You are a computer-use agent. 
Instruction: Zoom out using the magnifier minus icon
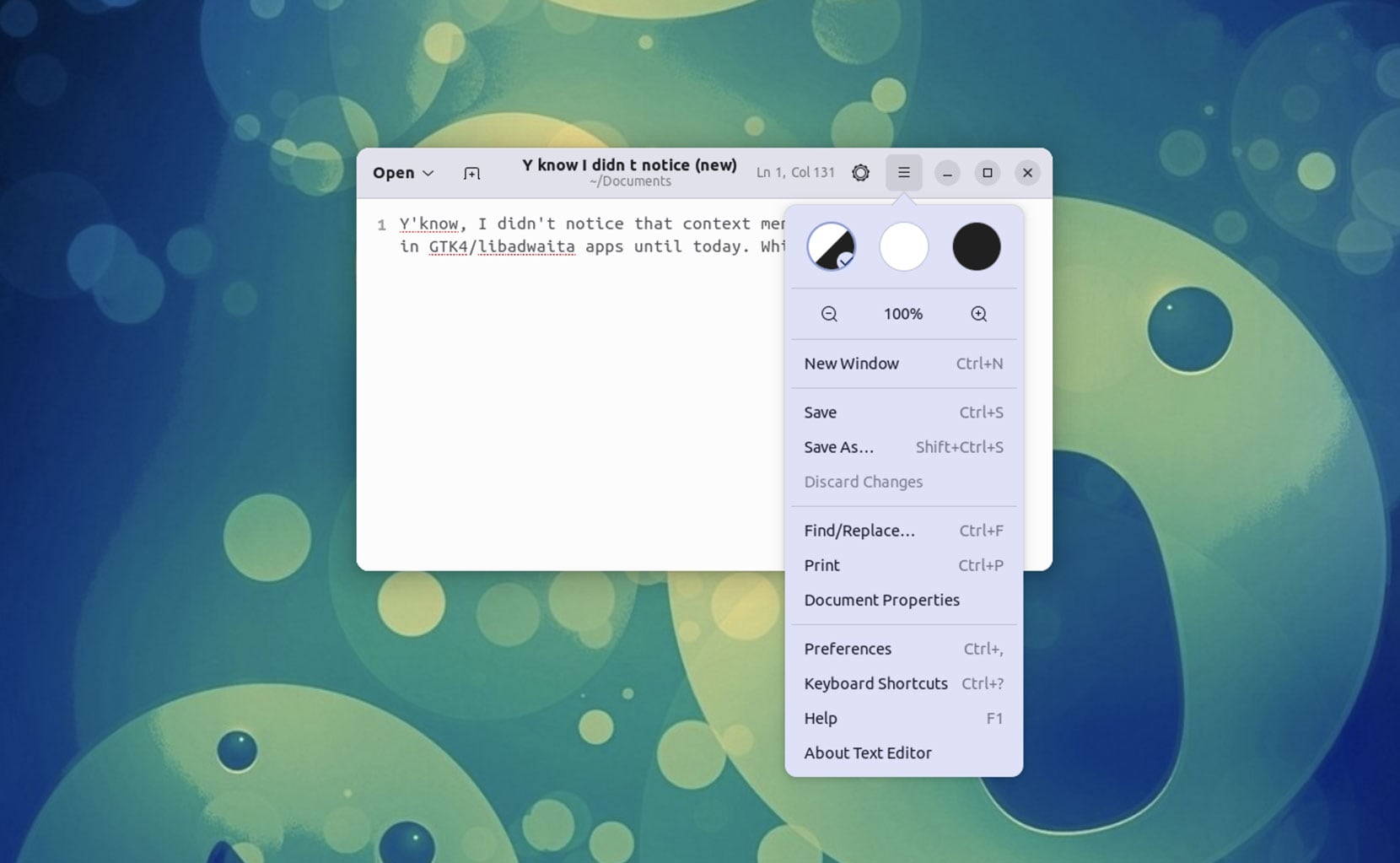829,313
